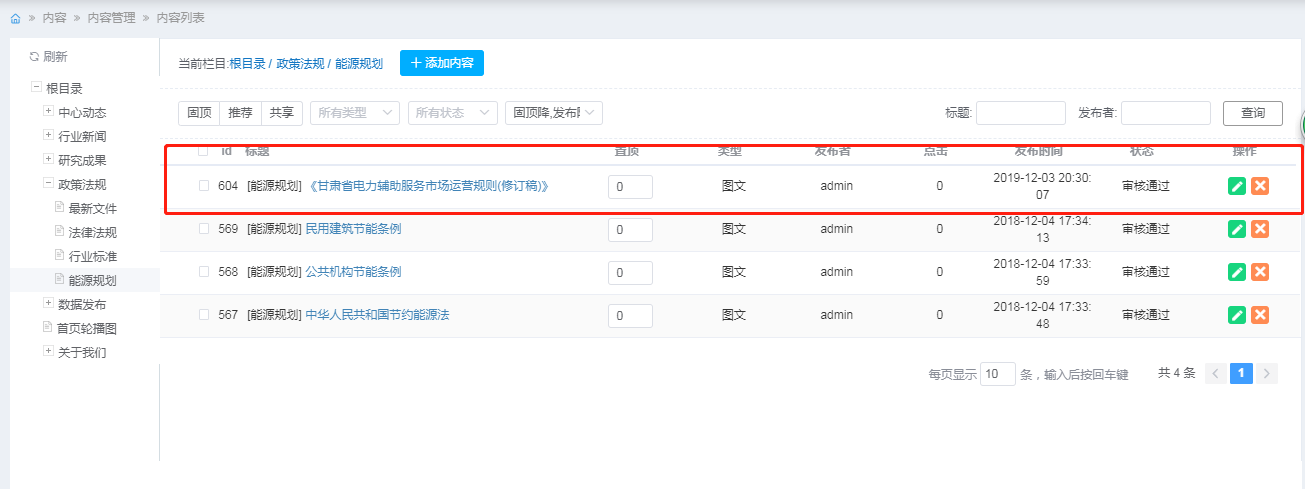
Task: Open the 民用建筑节能条例 article link
Action: click(x=353, y=229)
